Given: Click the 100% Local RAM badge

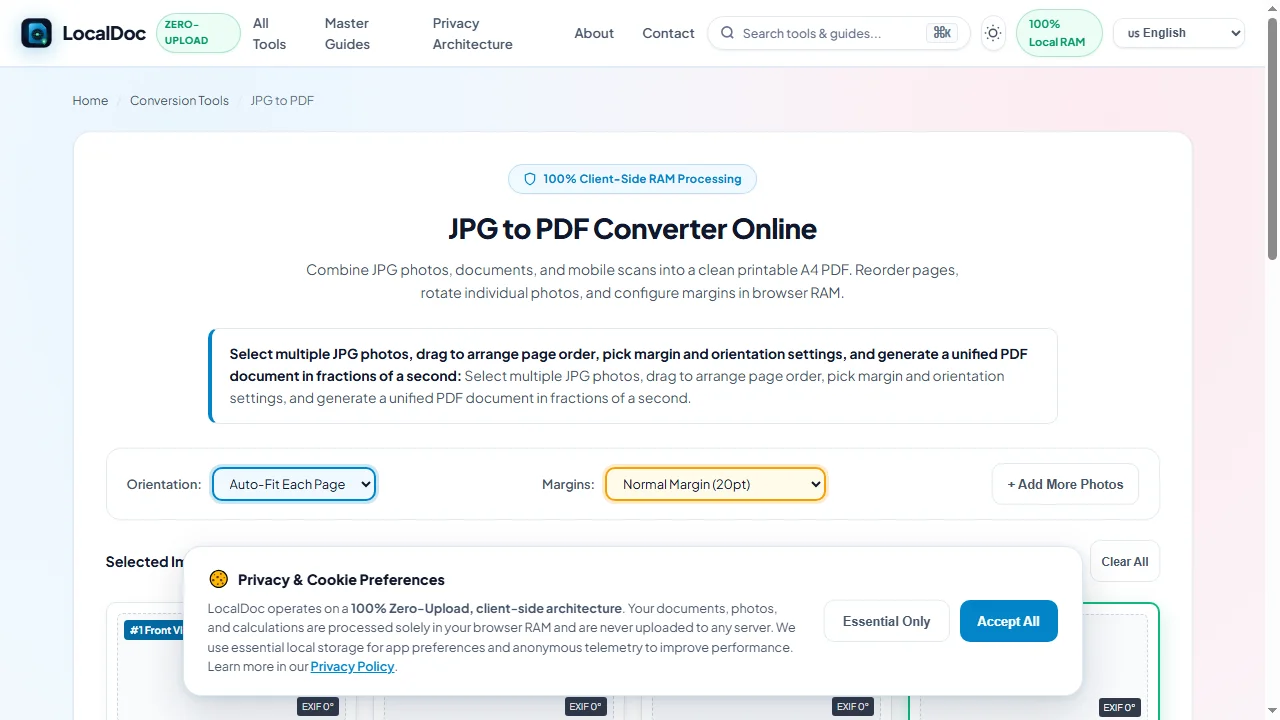Looking at the screenshot, I should (x=1059, y=33).
